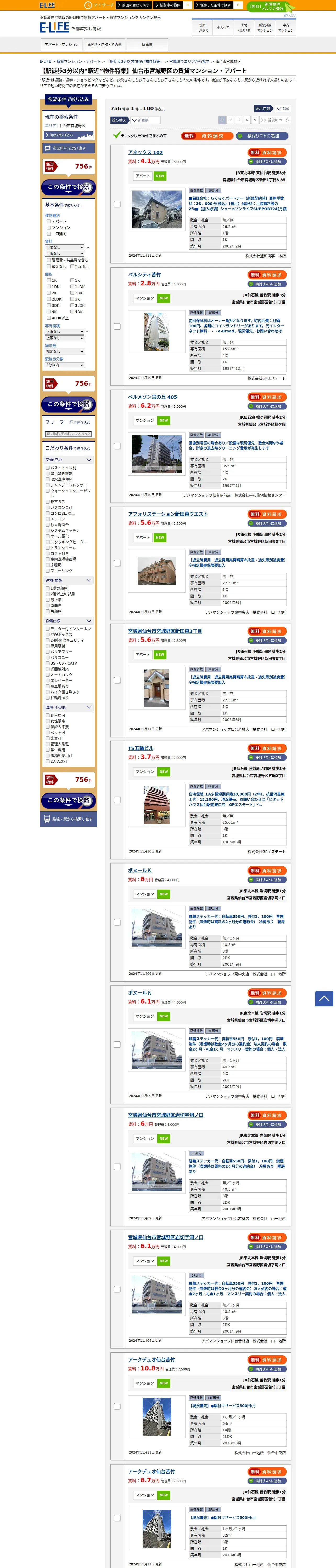The image size is (336, 1568).
Task: Open 築年数 指定なし dropdown
Action: pyautogui.click(x=65, y=352)
